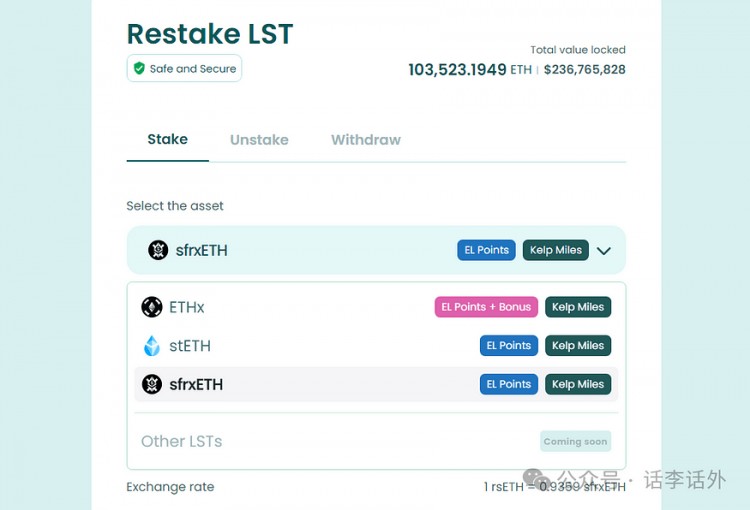This screenshot has width=750, height=510.
Task: Click the stETH droplet icon
Action: point(152,345)
